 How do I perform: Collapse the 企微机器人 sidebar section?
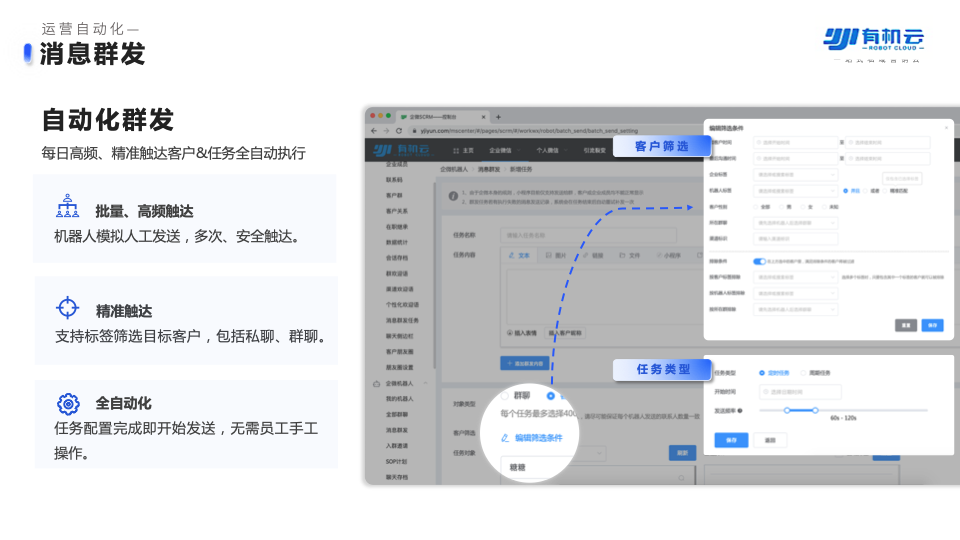click(426, 383)
